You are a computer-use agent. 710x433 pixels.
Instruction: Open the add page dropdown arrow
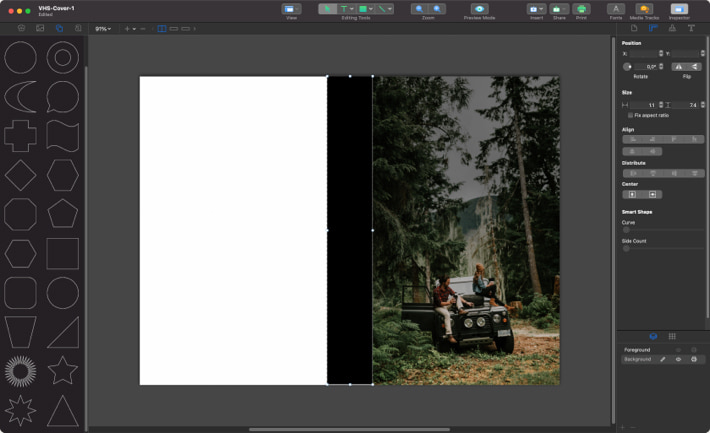click(134, 29)
